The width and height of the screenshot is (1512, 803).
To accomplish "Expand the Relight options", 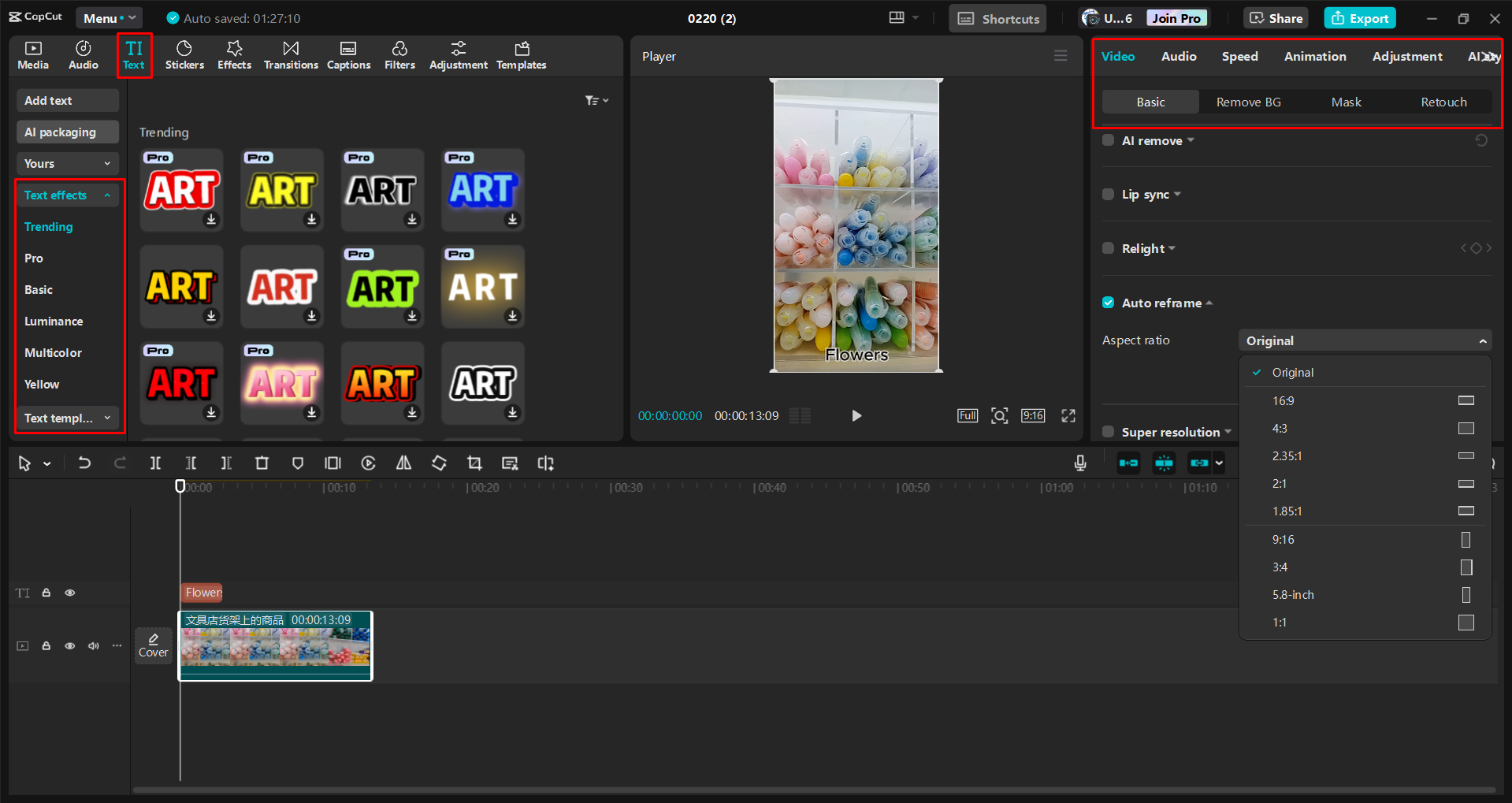I will pos(1172,248).
